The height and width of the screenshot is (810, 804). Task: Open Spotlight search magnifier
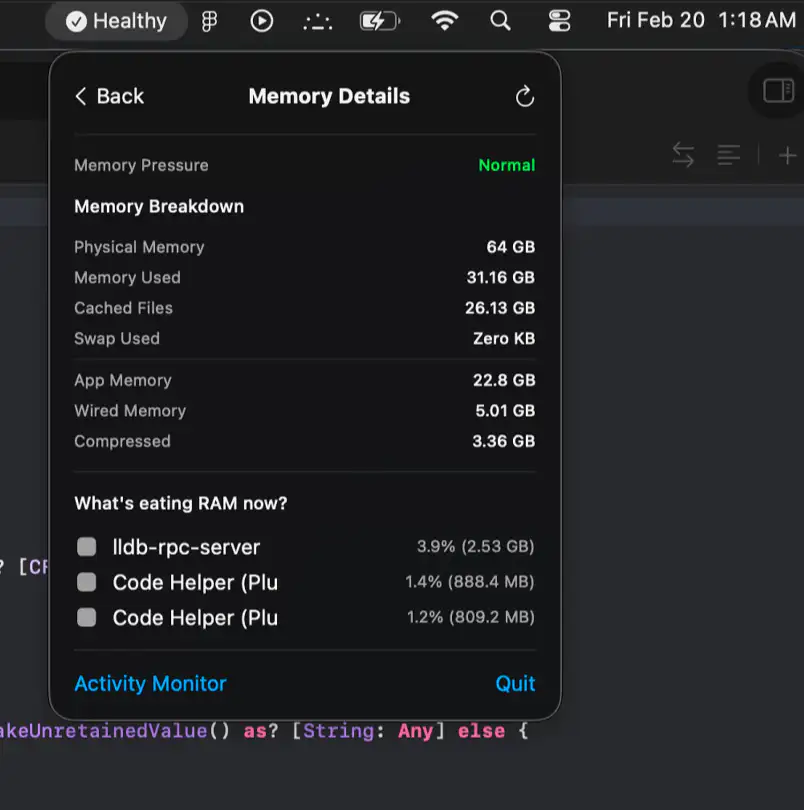click(500, 21)
